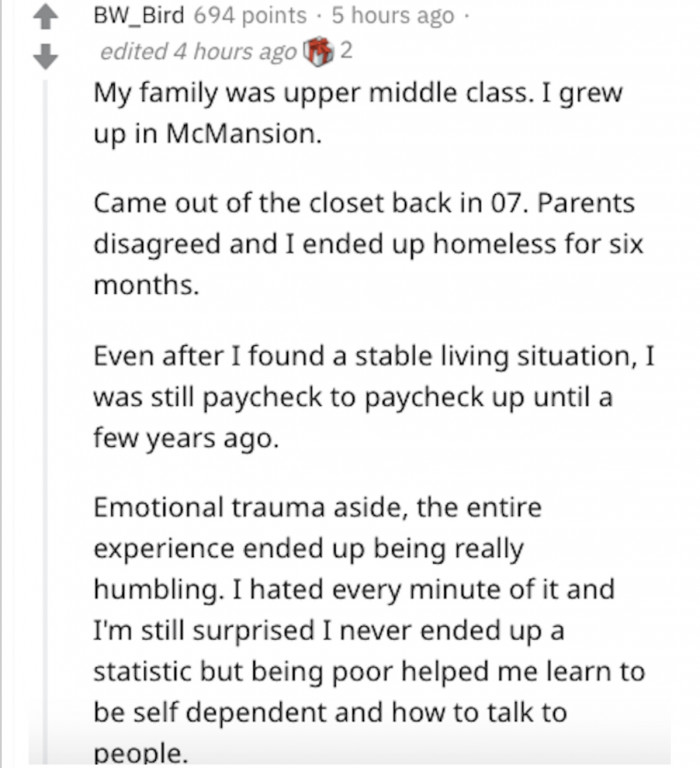Image resolution: width=700 pixels, height=768 pixels.
Task: Collapse the comment thread using vertical line
Action: (x=46, y=421)
